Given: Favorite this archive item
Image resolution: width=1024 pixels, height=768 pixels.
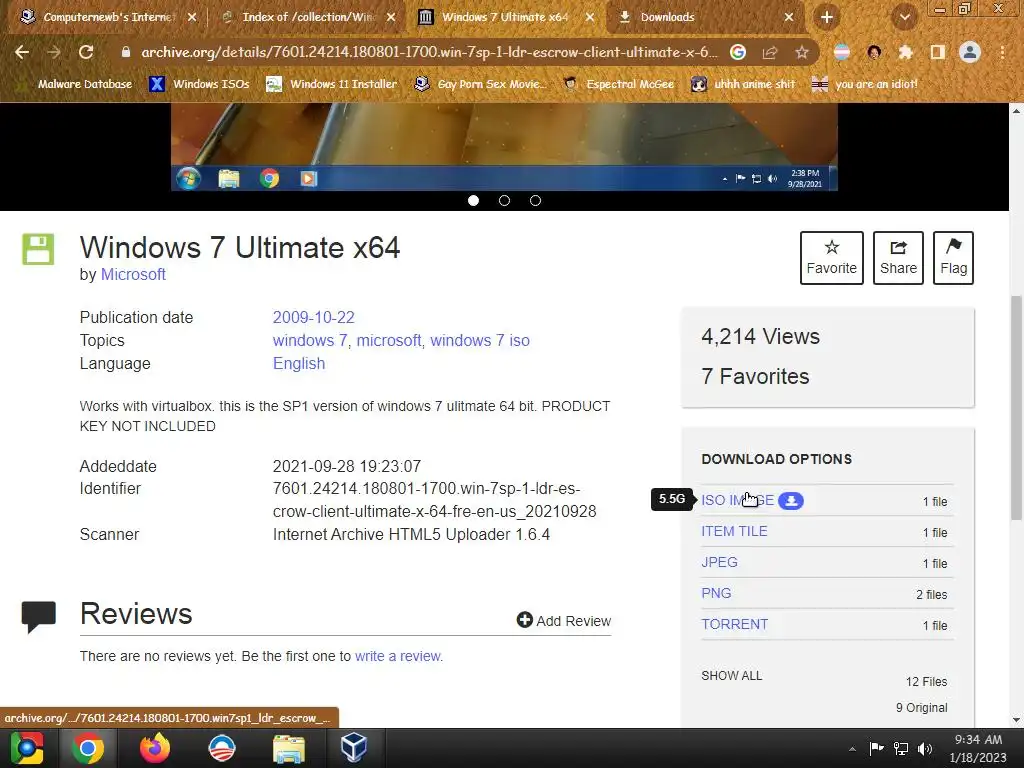Looking at the screenshot, I should click(x=831, y=257).
